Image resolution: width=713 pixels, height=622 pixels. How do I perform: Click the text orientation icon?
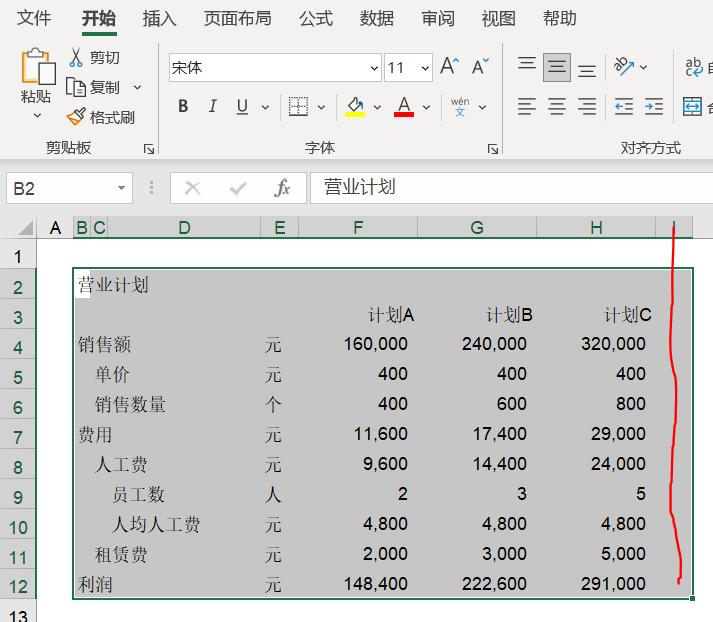click(x=624, y=66)
